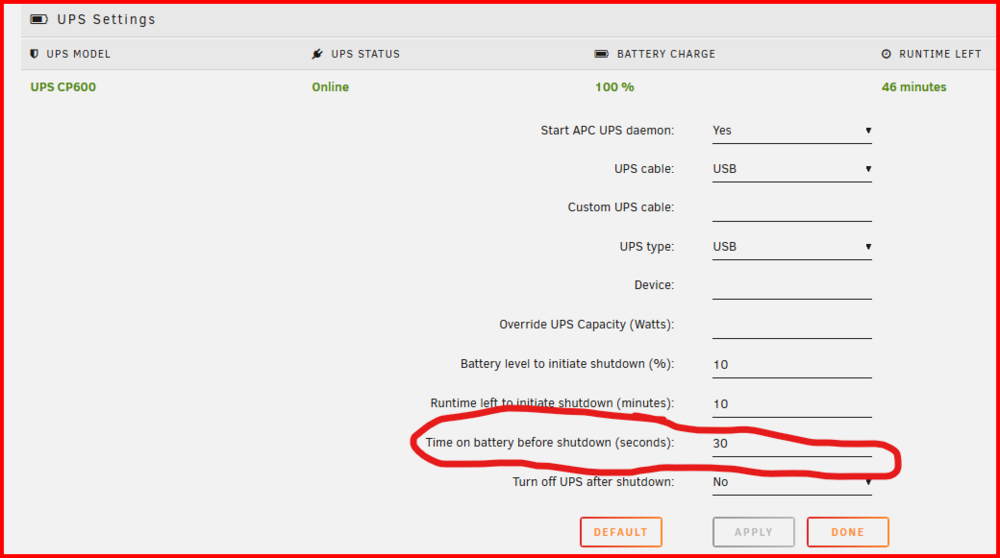Click the APPLY button
The image size is (1000, 558).
[753, 532]
